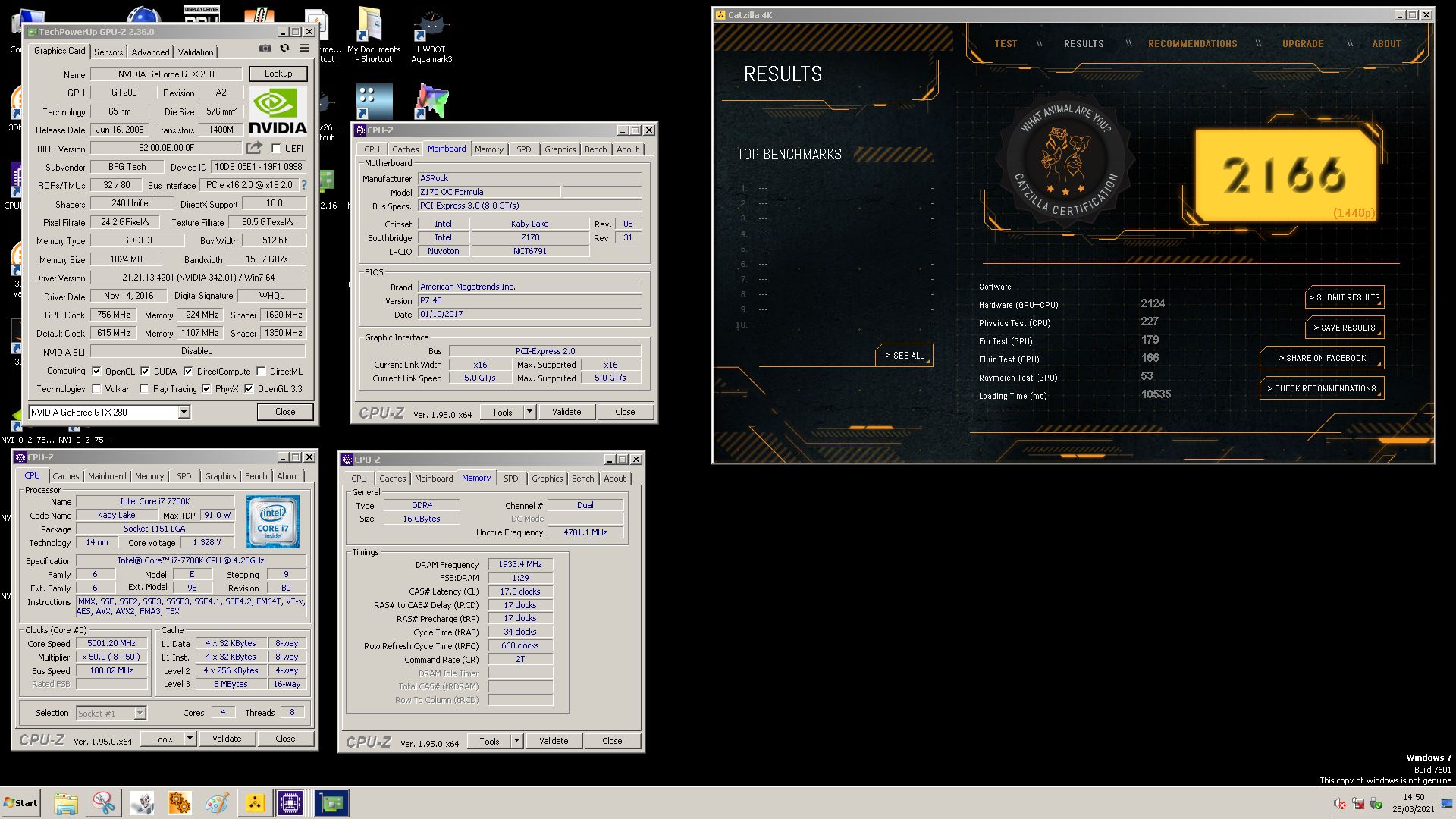Click the 2166 score panel in Catzilla
The height and width of the screenshot is (819, 1456).
[x=1285, y=175]
